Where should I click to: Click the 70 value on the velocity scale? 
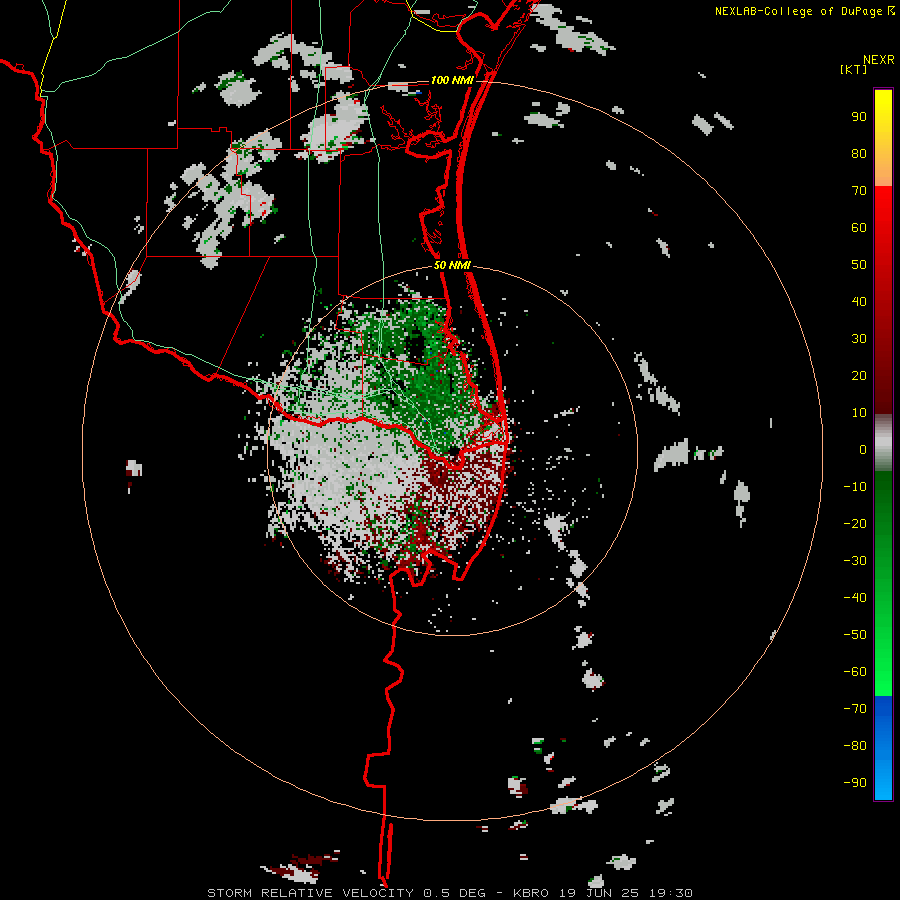tap(859, 191)
